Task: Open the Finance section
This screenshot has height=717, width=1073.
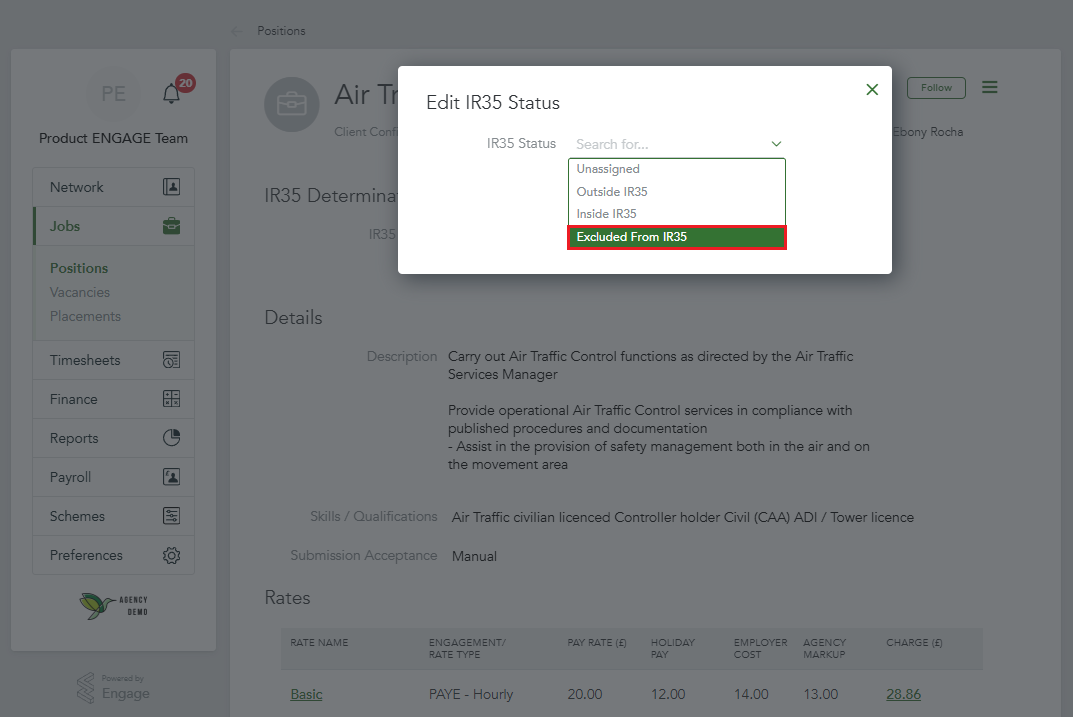Action: click(x=114, y=399)
